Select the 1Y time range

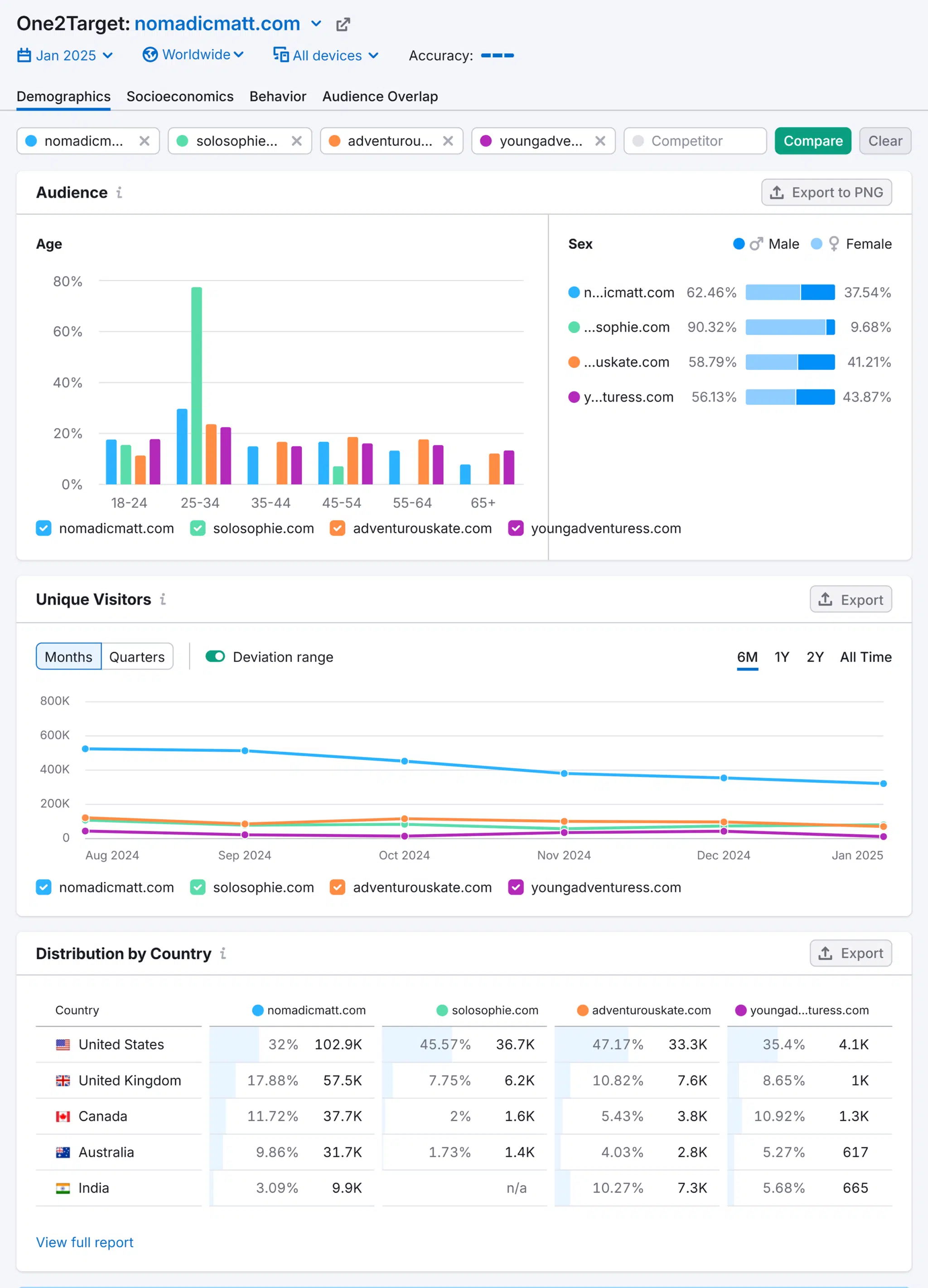coord(782,657)
